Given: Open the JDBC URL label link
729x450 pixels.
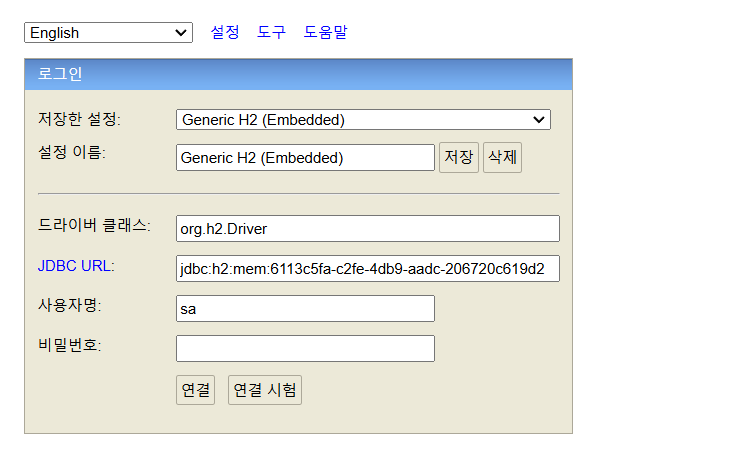Looking at the screenshot, I should click(x=74, y=266).
